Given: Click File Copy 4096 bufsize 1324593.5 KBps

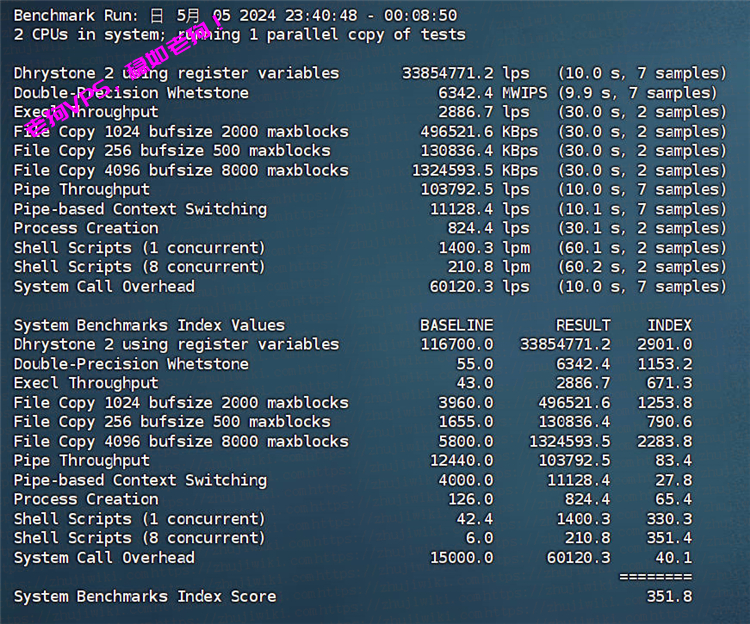Looking at the screenshot, I should coord(474,170).
